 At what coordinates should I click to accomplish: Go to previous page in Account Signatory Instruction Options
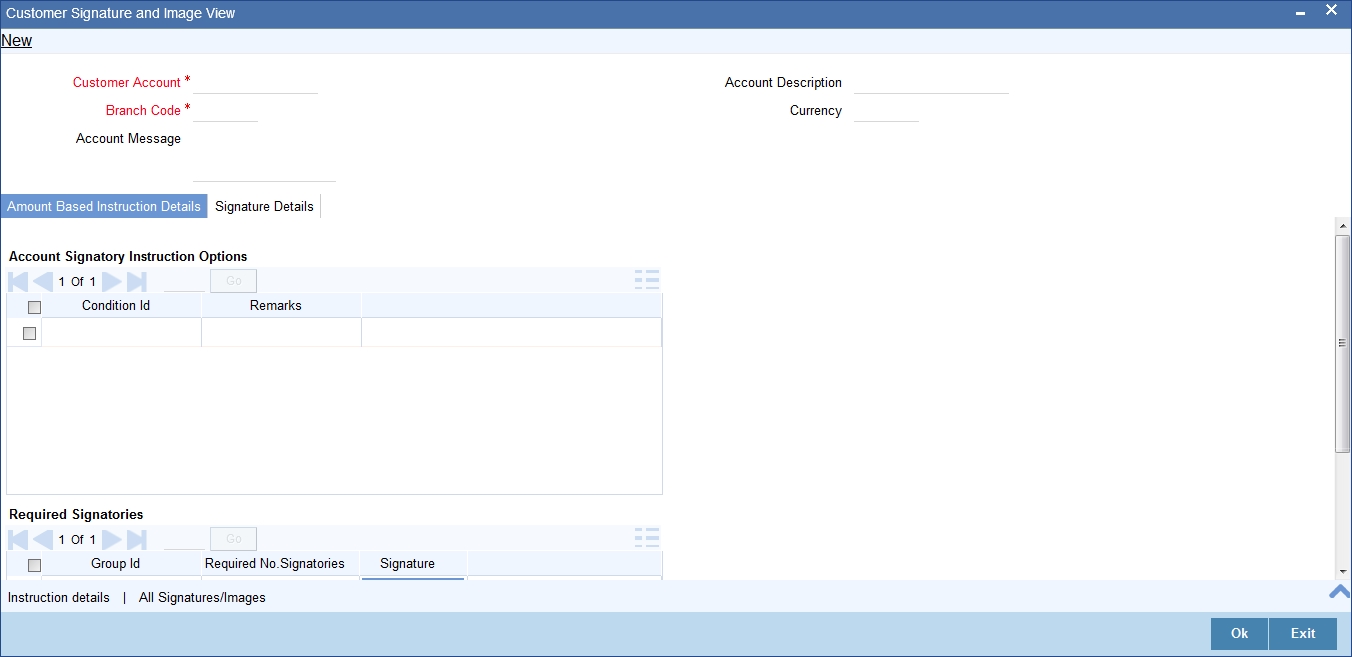[43, 282]
